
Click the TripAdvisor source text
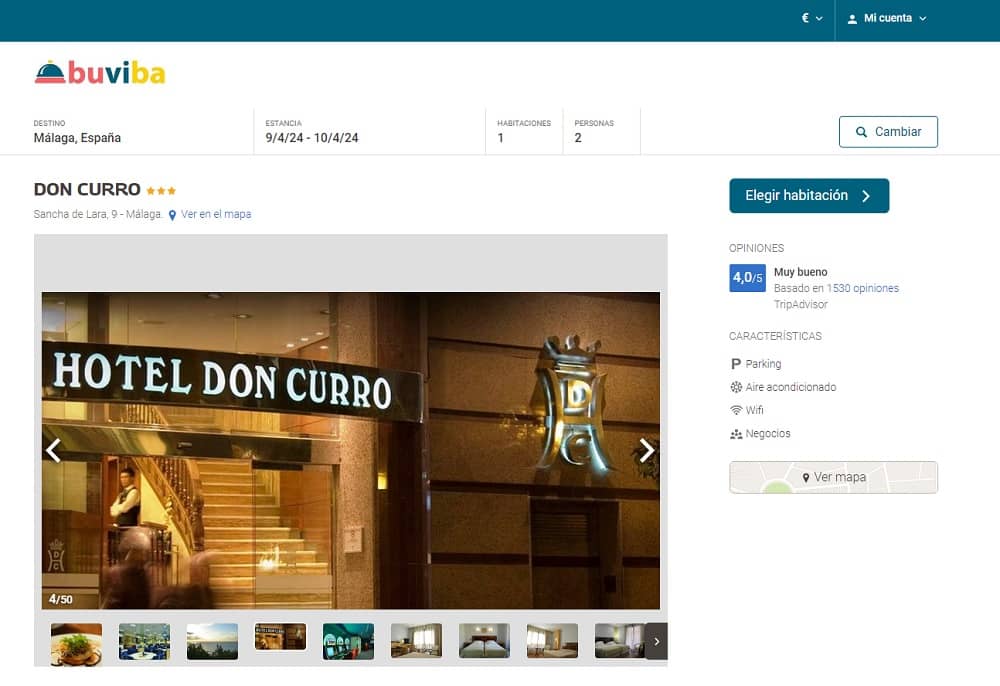point(800,305)
